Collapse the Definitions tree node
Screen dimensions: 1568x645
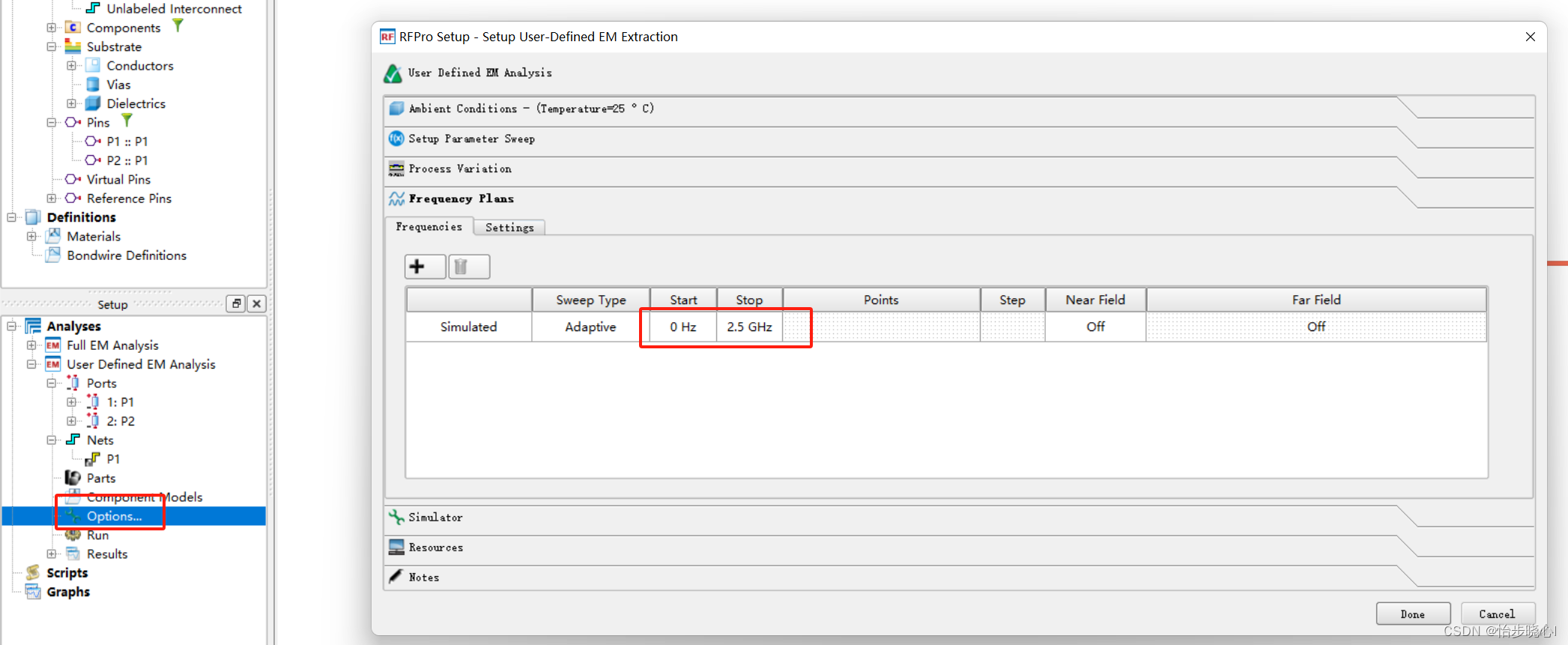point(12,217)
